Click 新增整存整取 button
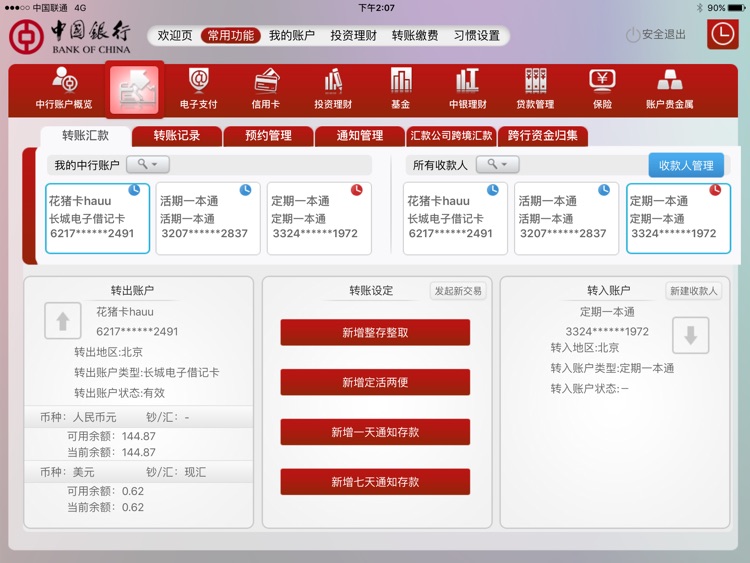Viewport: 750px width, 563px height. [375, 332]
